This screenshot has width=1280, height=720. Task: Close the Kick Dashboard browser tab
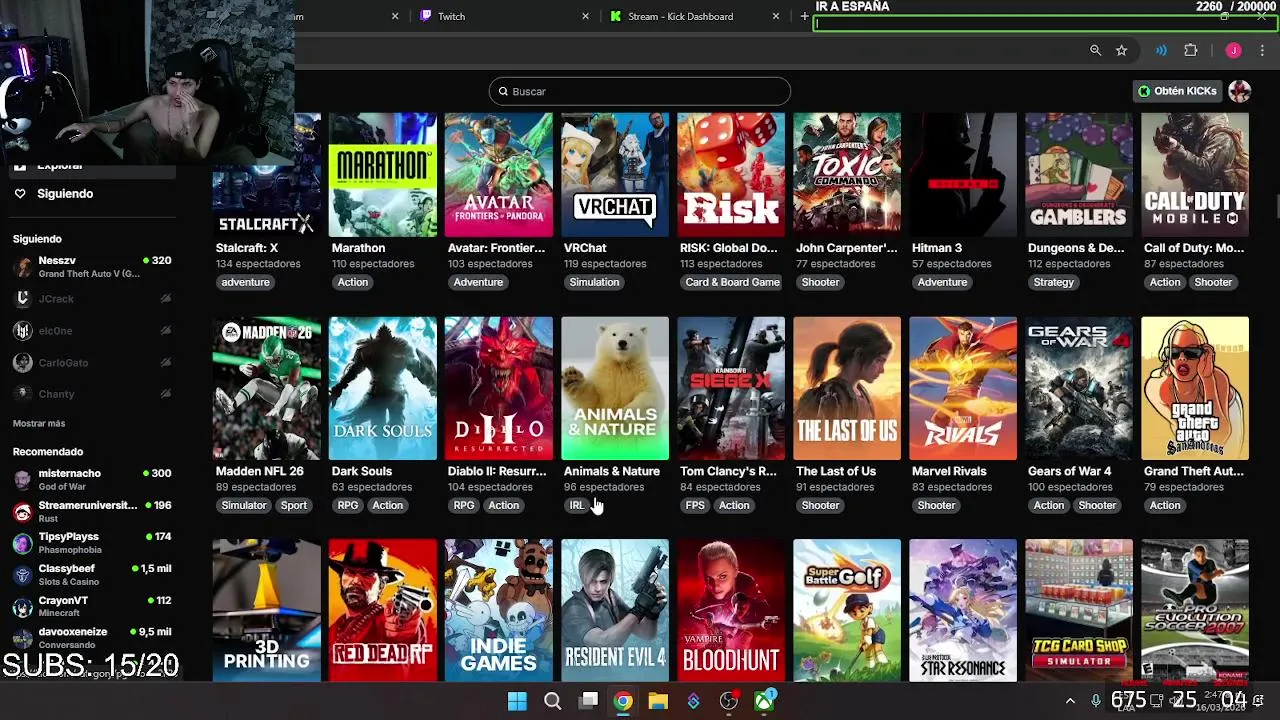775,16
